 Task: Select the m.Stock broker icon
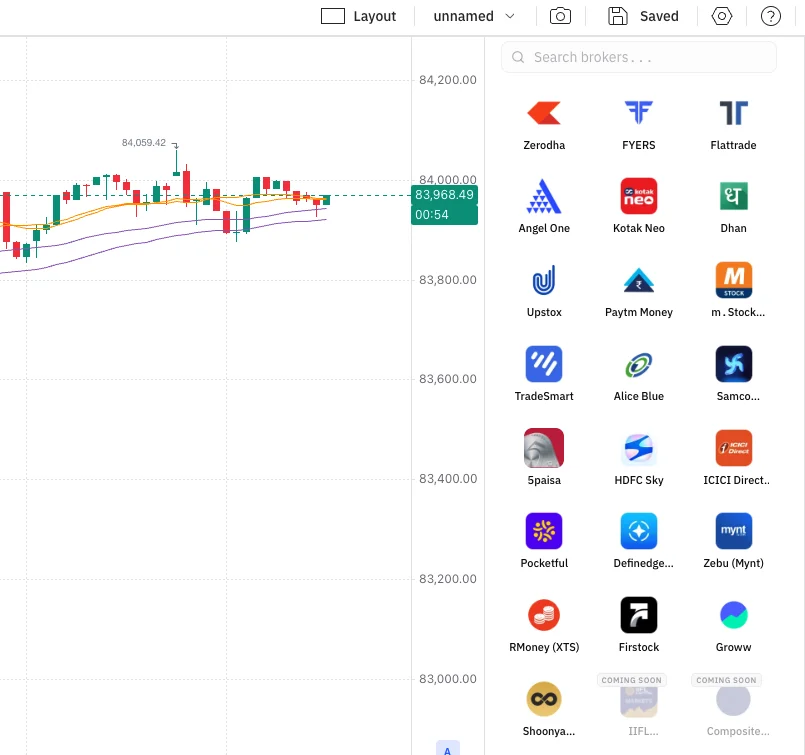[734, 280]
